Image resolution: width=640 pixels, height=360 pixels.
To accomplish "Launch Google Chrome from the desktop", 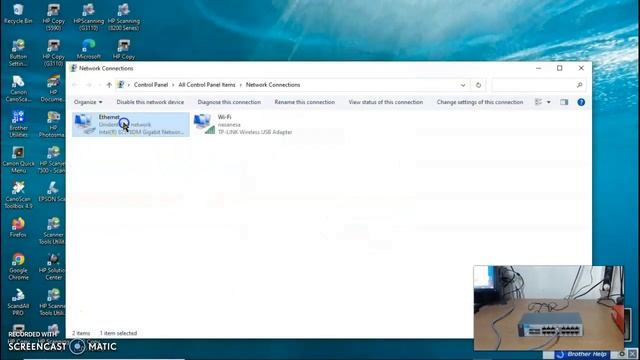I will point(18,267).
